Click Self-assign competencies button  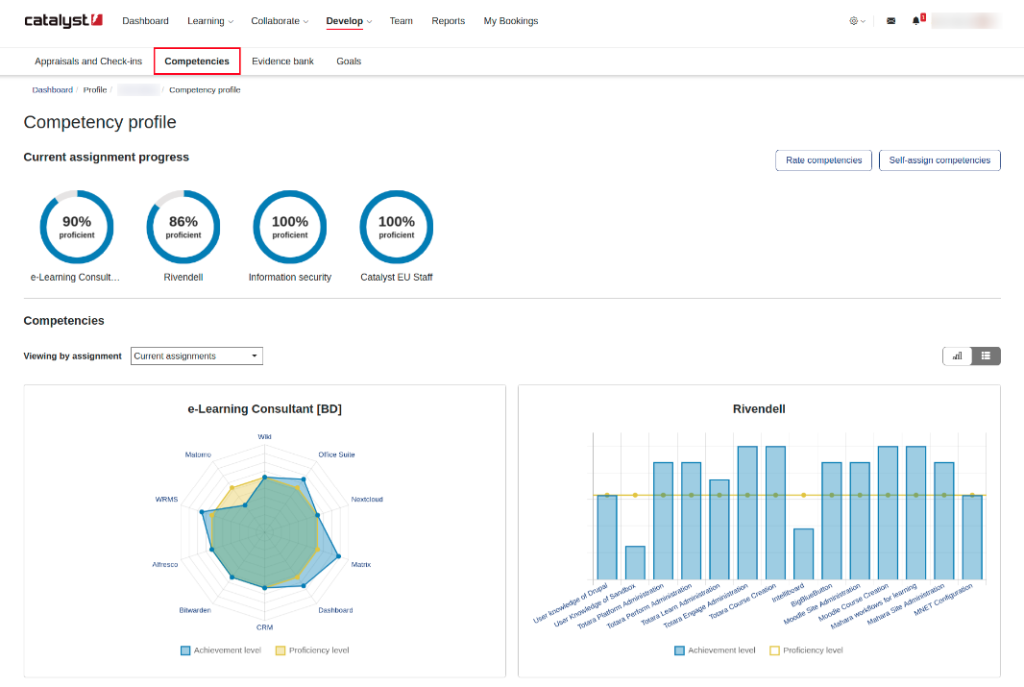click(939, 160)
